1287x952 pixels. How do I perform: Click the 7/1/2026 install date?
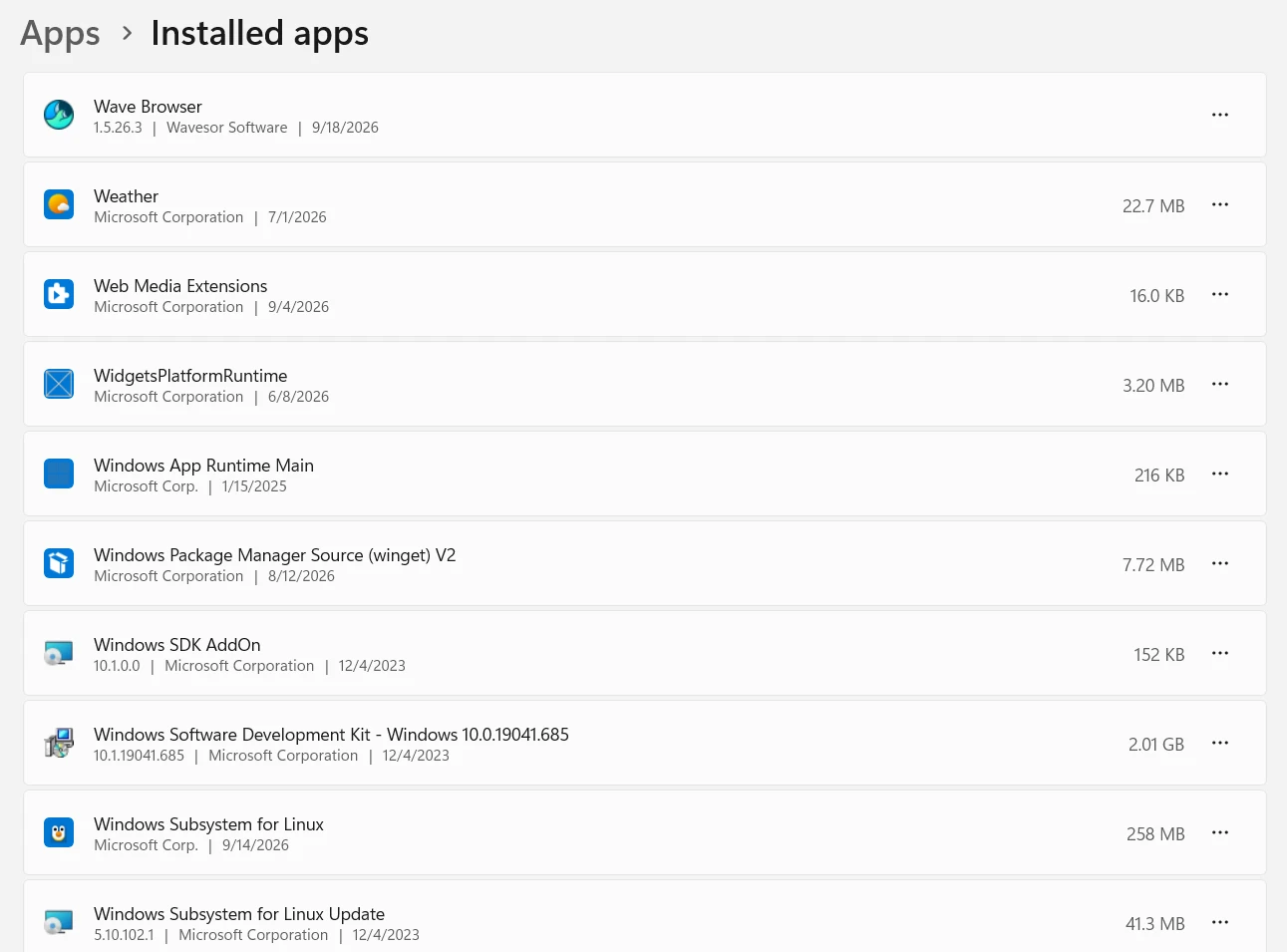(297, 217)
